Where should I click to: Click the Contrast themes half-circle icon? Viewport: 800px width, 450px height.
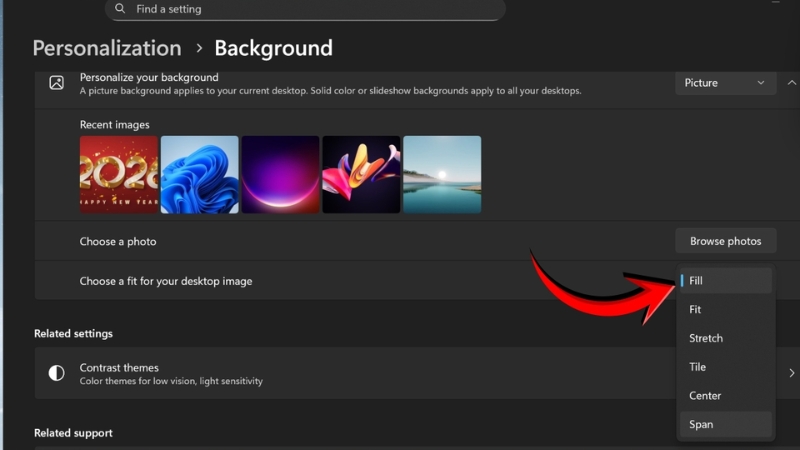(57, 373)
